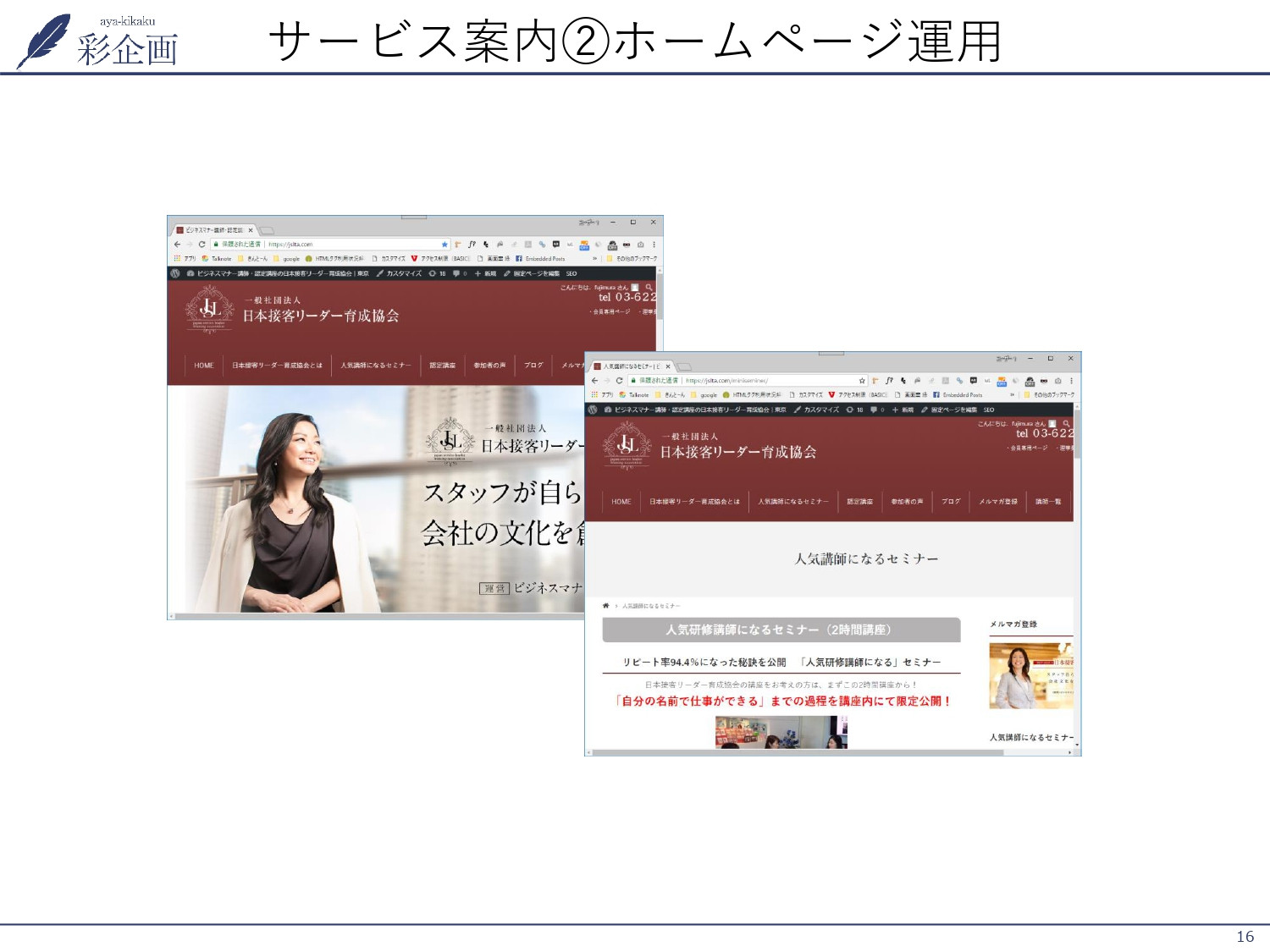Image resolution: width=1270 pixels, height=952 pixels.
Task: Toggle the bookmark star in the address bar
Action: [860, 379]
